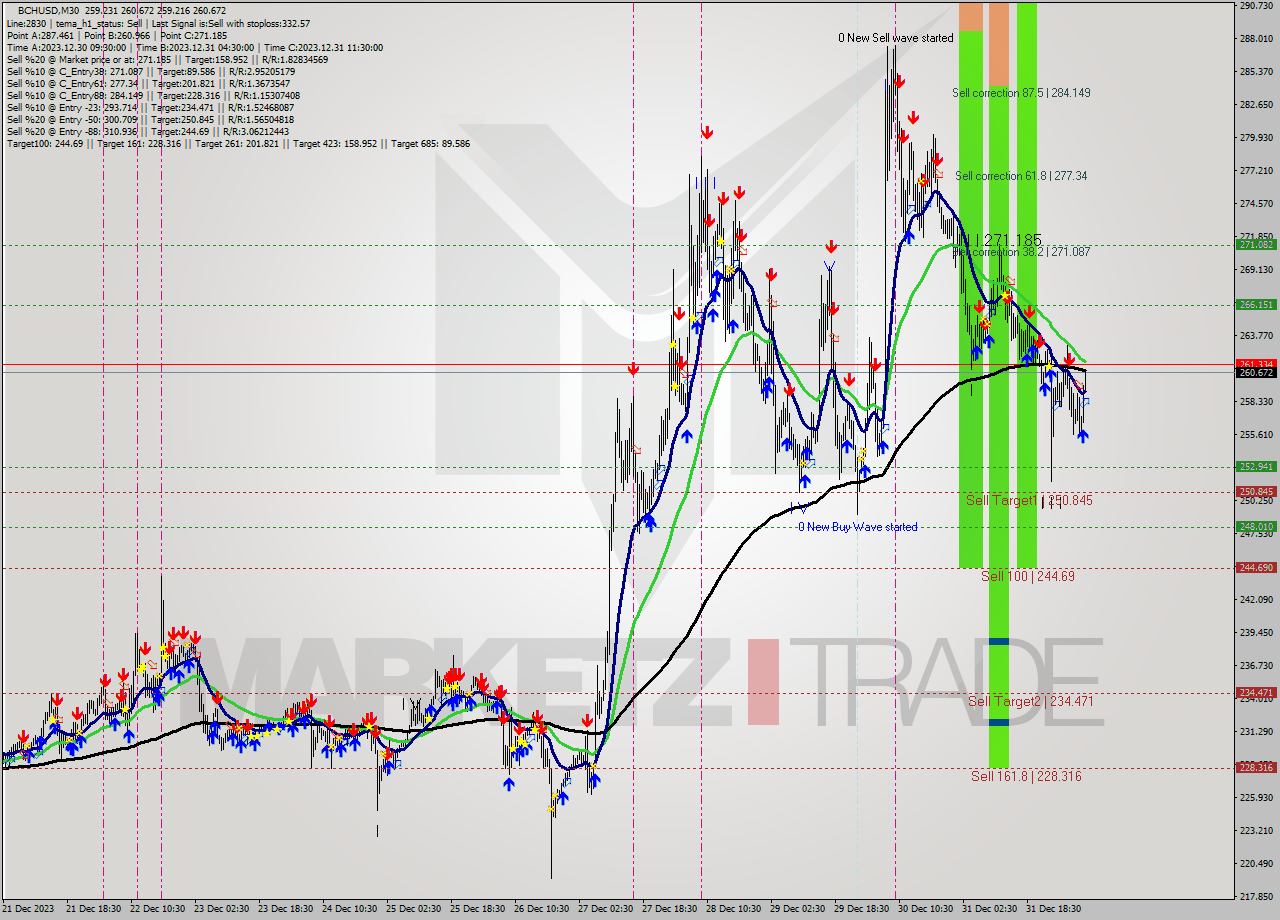This screenshot has width=1280, height=920.
Task: Click the red 234.471 price tag on the axis
Action: coord(1256,692)
